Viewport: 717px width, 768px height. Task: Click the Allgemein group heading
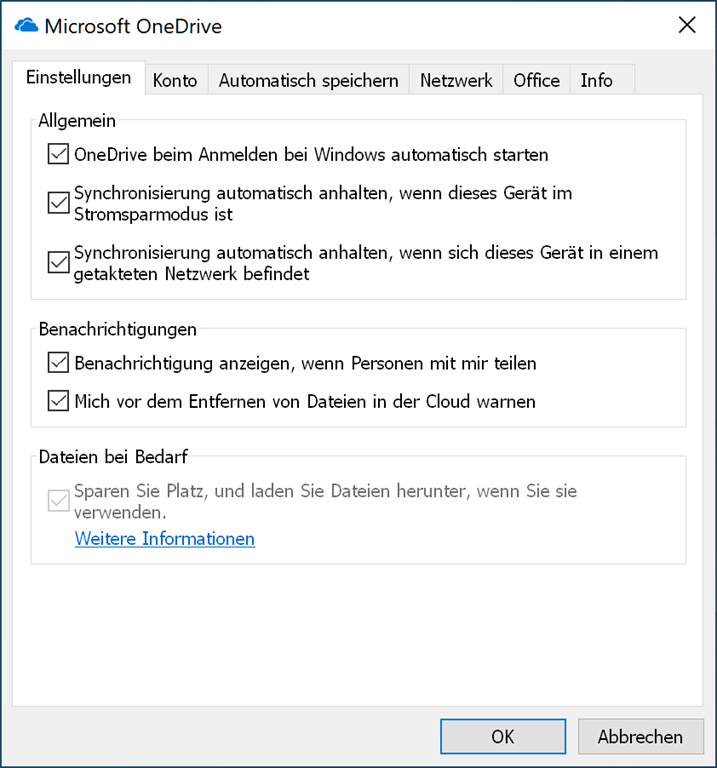77,121
